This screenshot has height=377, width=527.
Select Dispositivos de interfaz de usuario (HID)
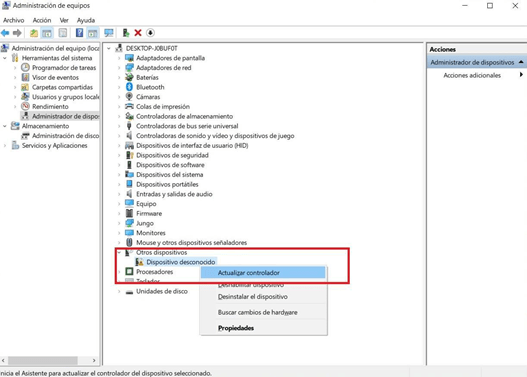click(192, 145)
